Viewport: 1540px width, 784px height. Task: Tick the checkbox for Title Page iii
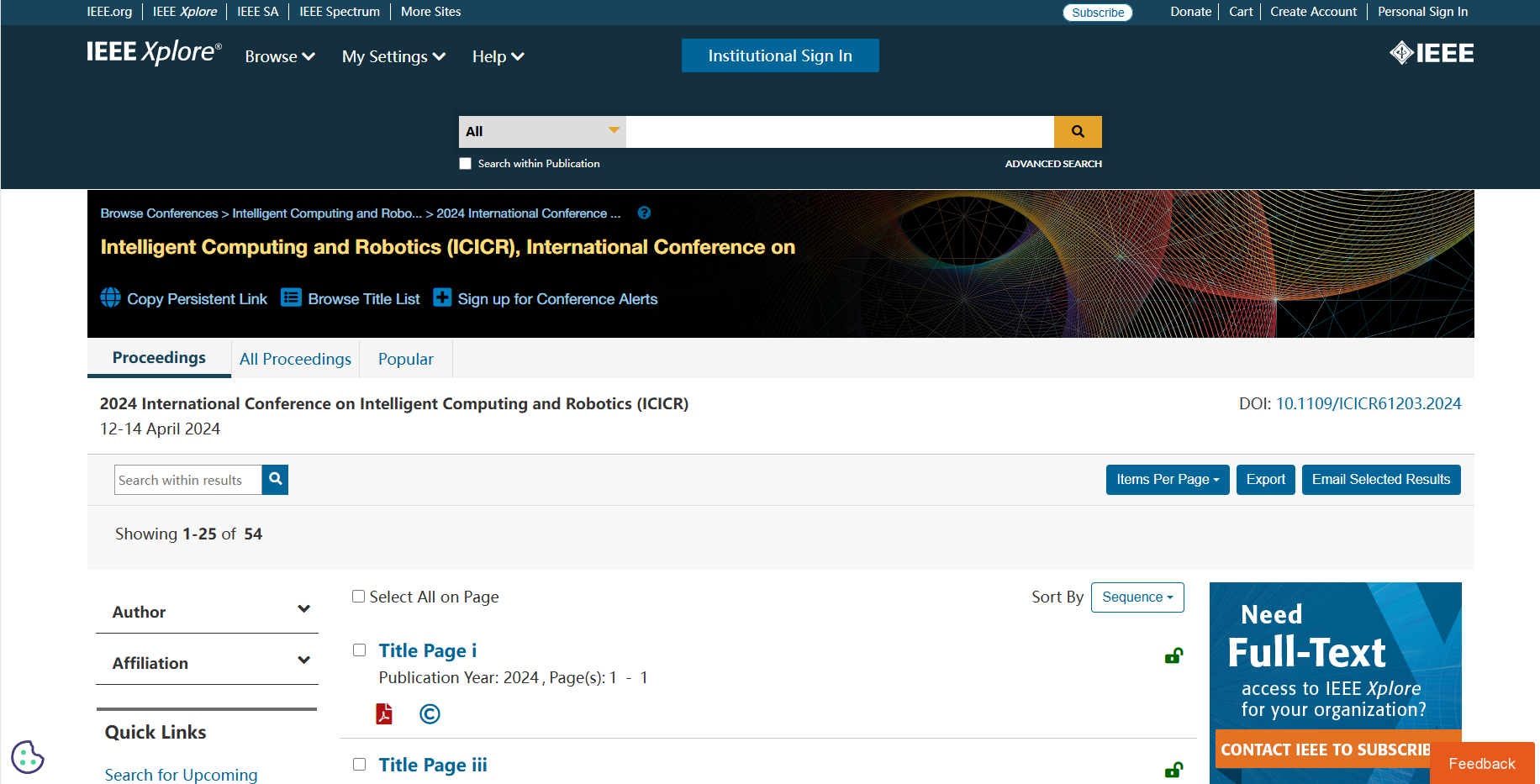click(360, 765)
